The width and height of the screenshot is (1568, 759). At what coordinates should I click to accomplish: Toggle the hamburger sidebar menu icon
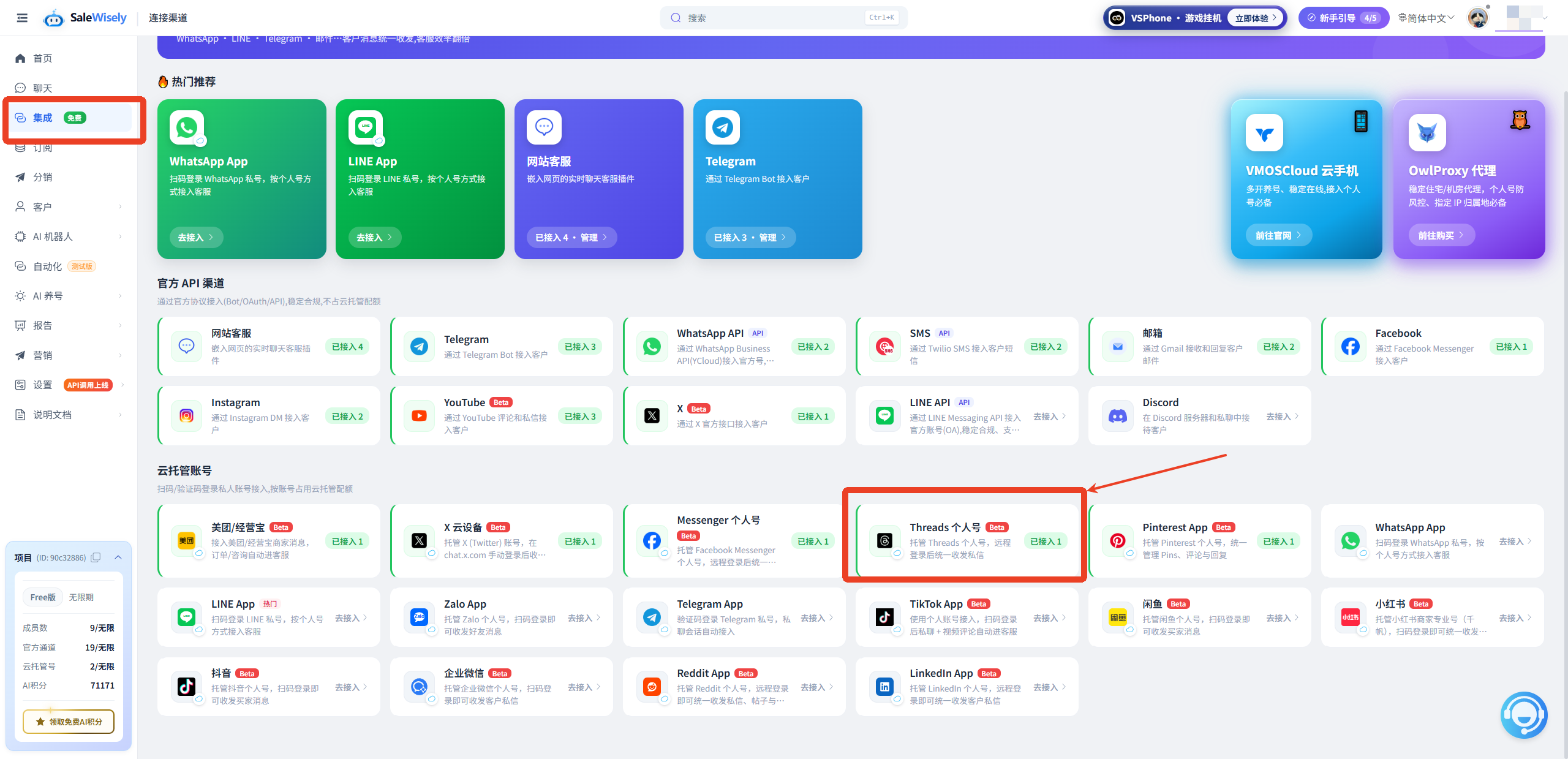click(x=22, y=18)
